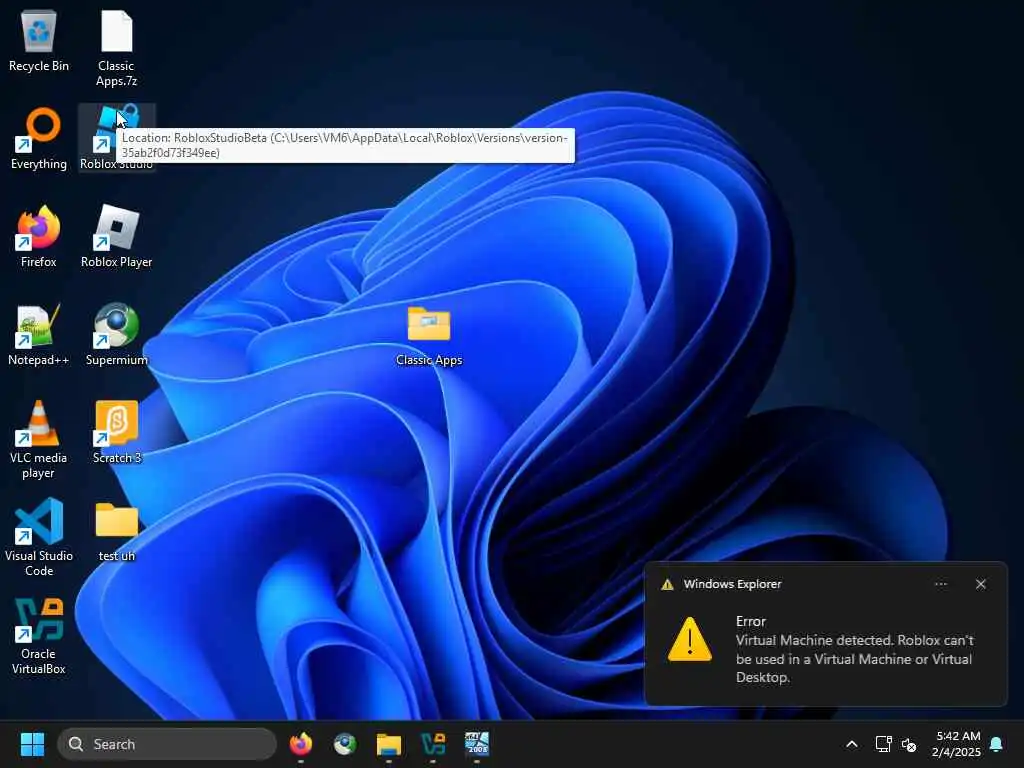Click the large yellow warning icon
The image size is (1024, 768).
[690, 639]
